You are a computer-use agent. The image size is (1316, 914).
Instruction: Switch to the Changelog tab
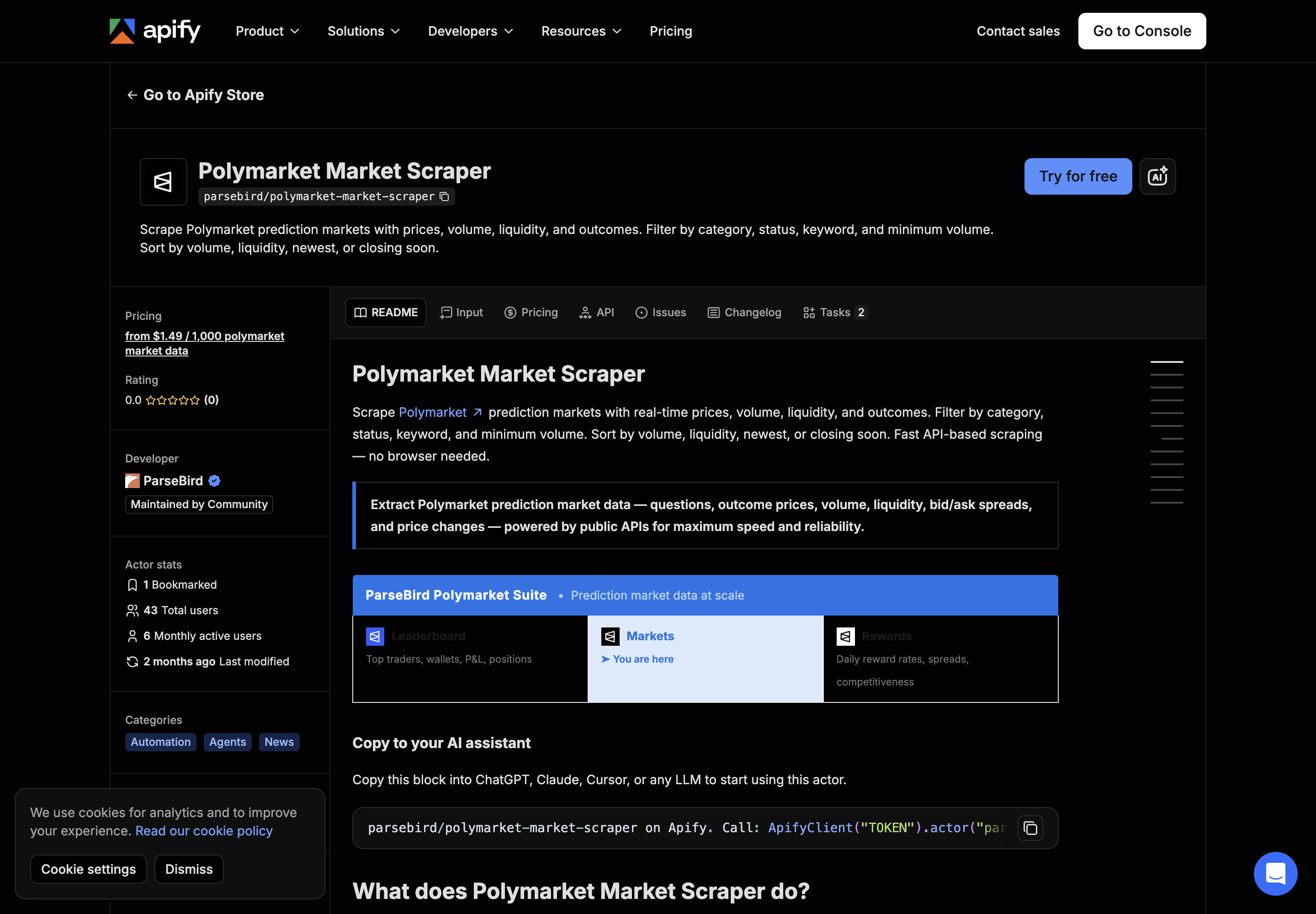tap(744, 313)
